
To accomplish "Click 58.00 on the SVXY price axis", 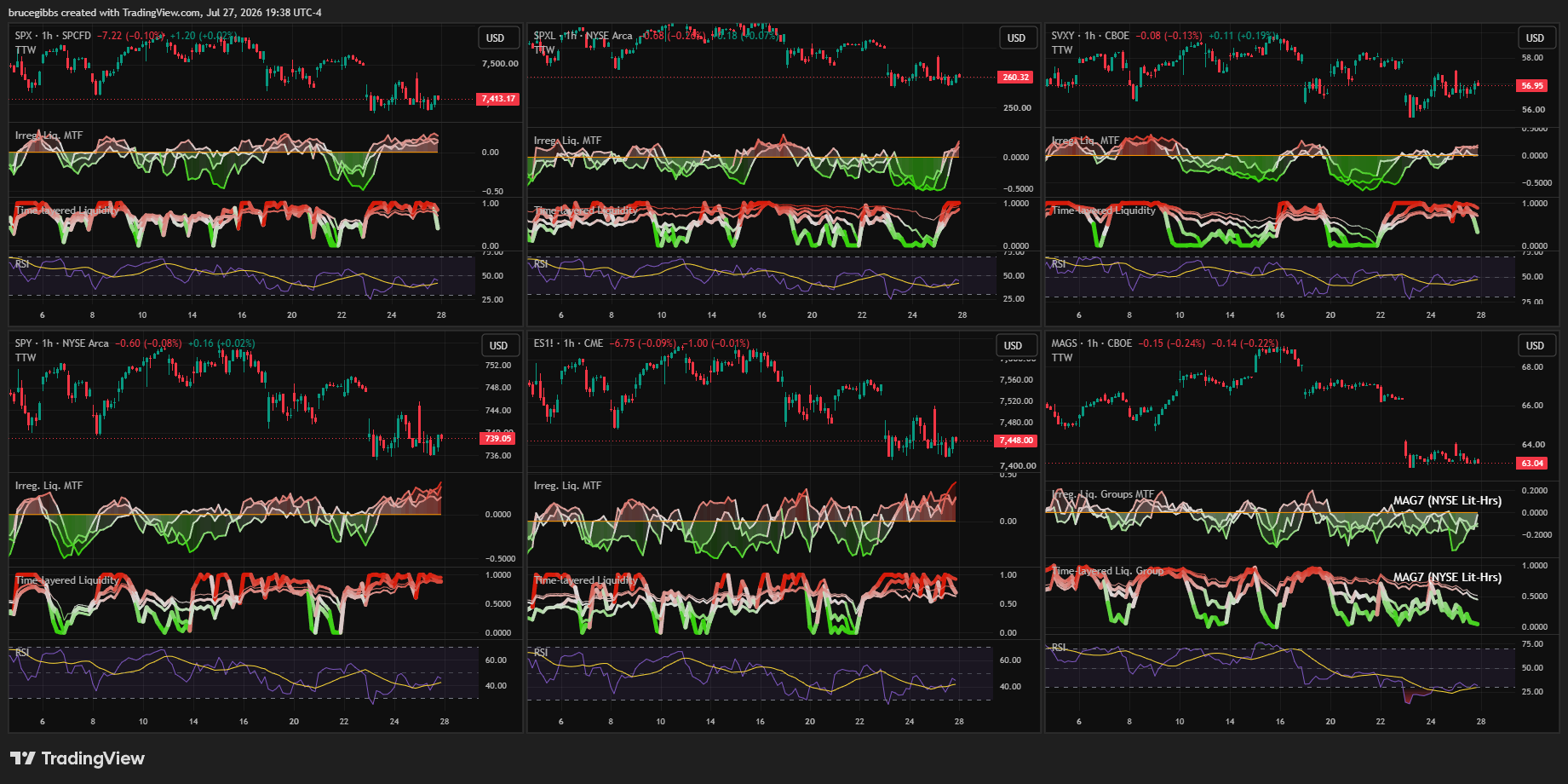I will coord(1532,58).
